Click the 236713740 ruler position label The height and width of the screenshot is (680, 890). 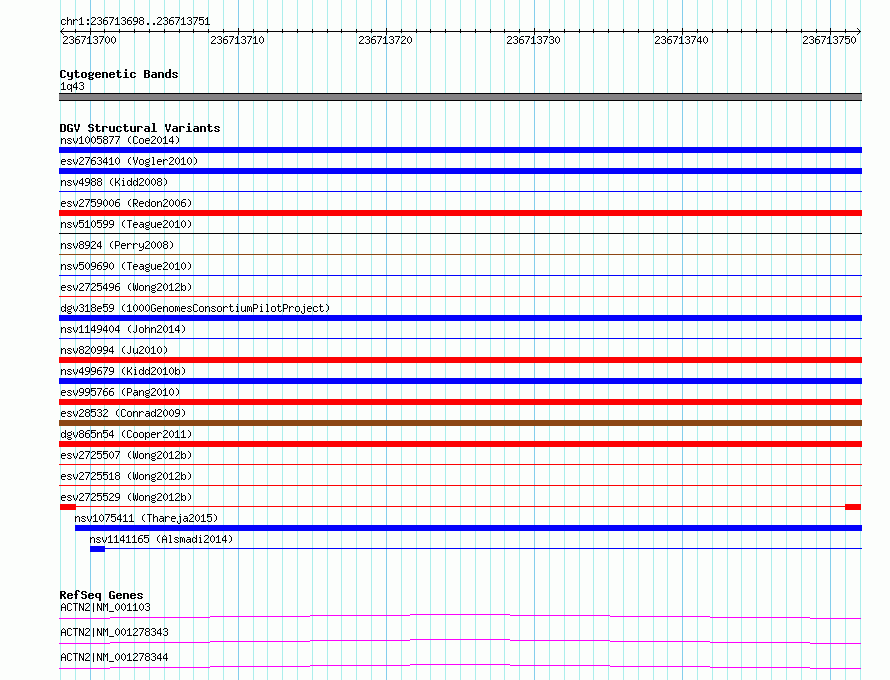pyautogui.click(x=681, y=40)
